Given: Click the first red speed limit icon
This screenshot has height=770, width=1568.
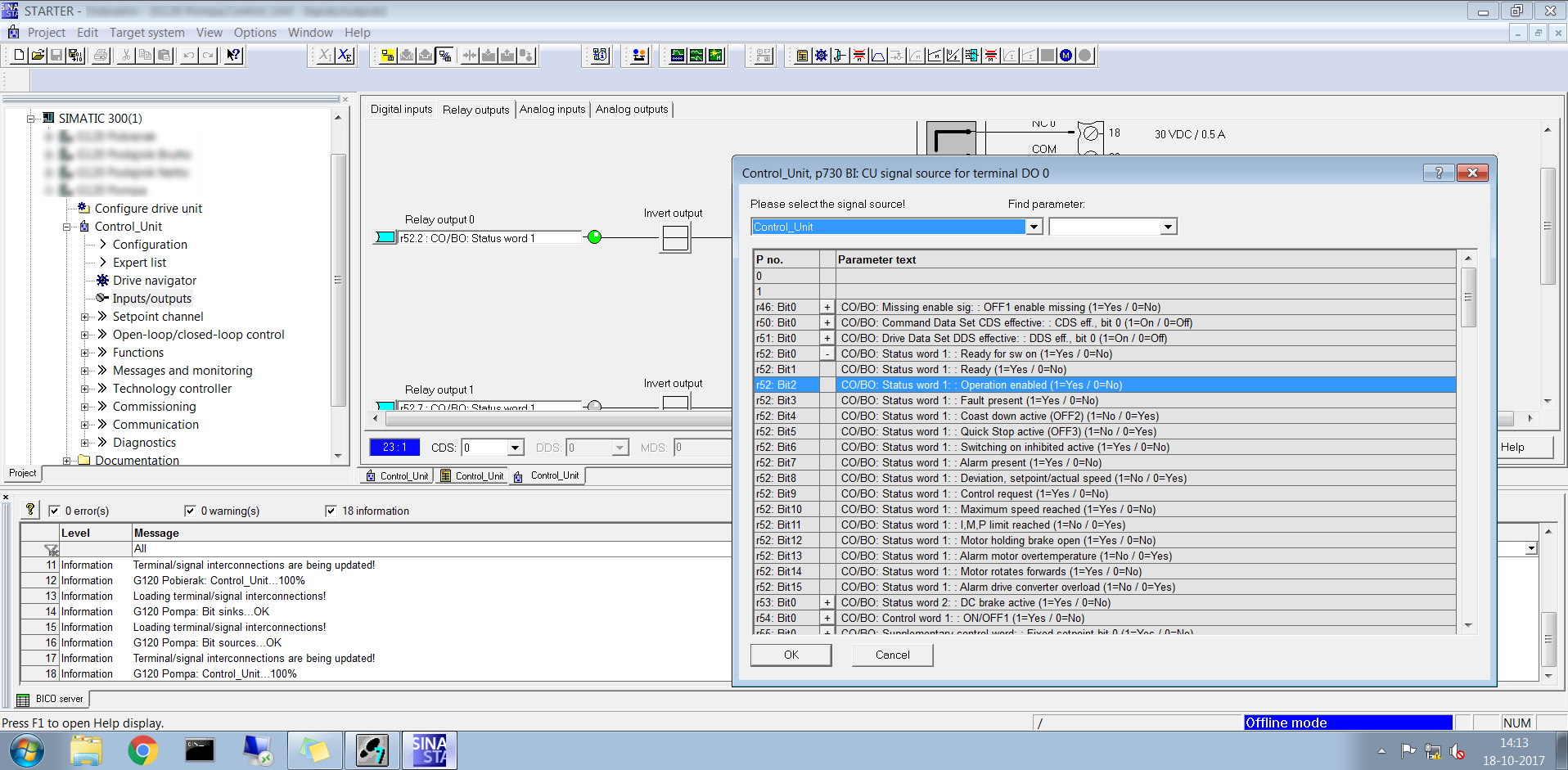Looking at the screenshot, I should tap(859, 55).
